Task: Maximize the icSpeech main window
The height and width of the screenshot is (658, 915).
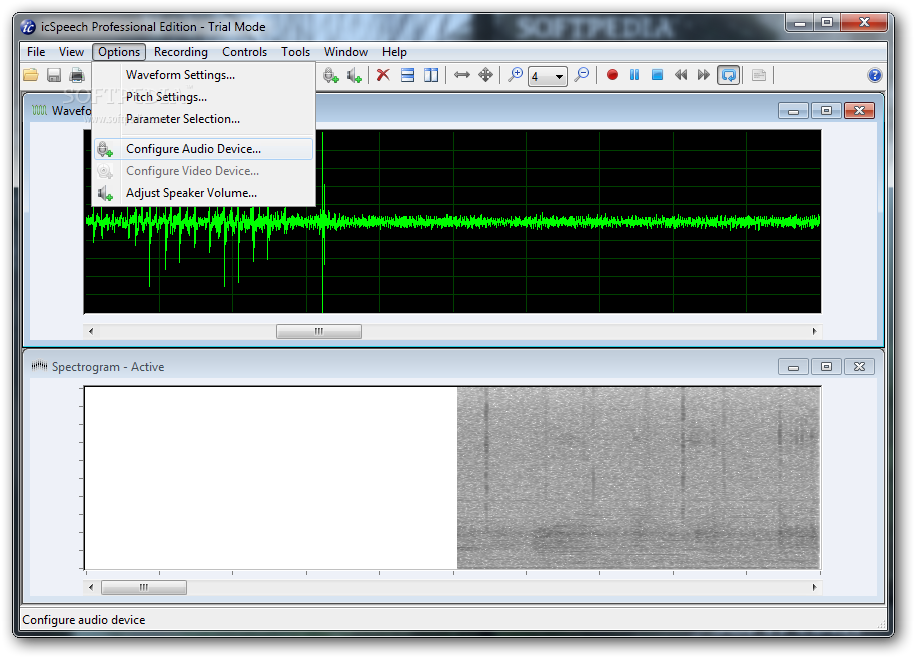Action: tap(827, 23)
